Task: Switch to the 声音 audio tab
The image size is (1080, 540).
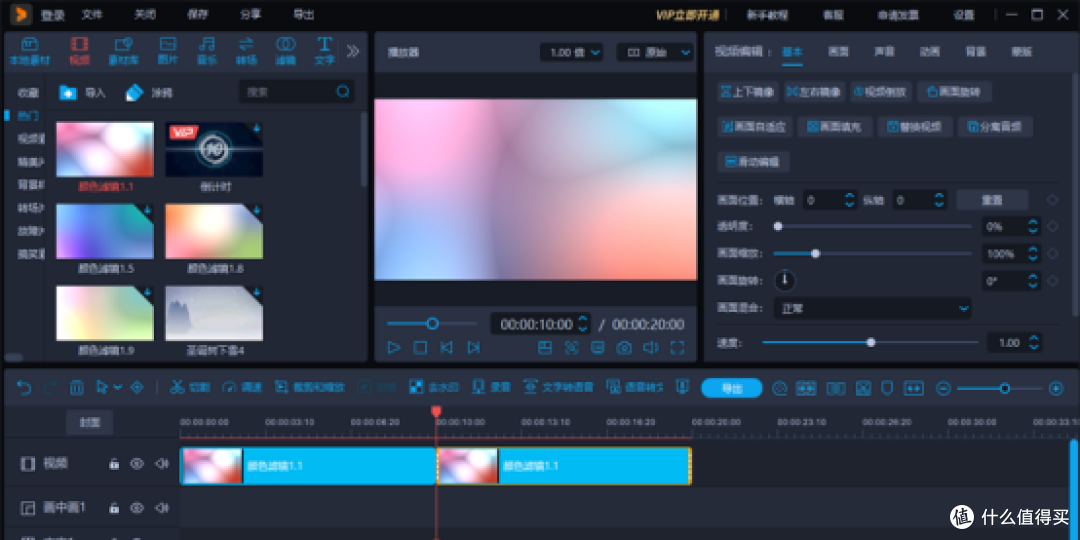Action: tap(884, 52)
